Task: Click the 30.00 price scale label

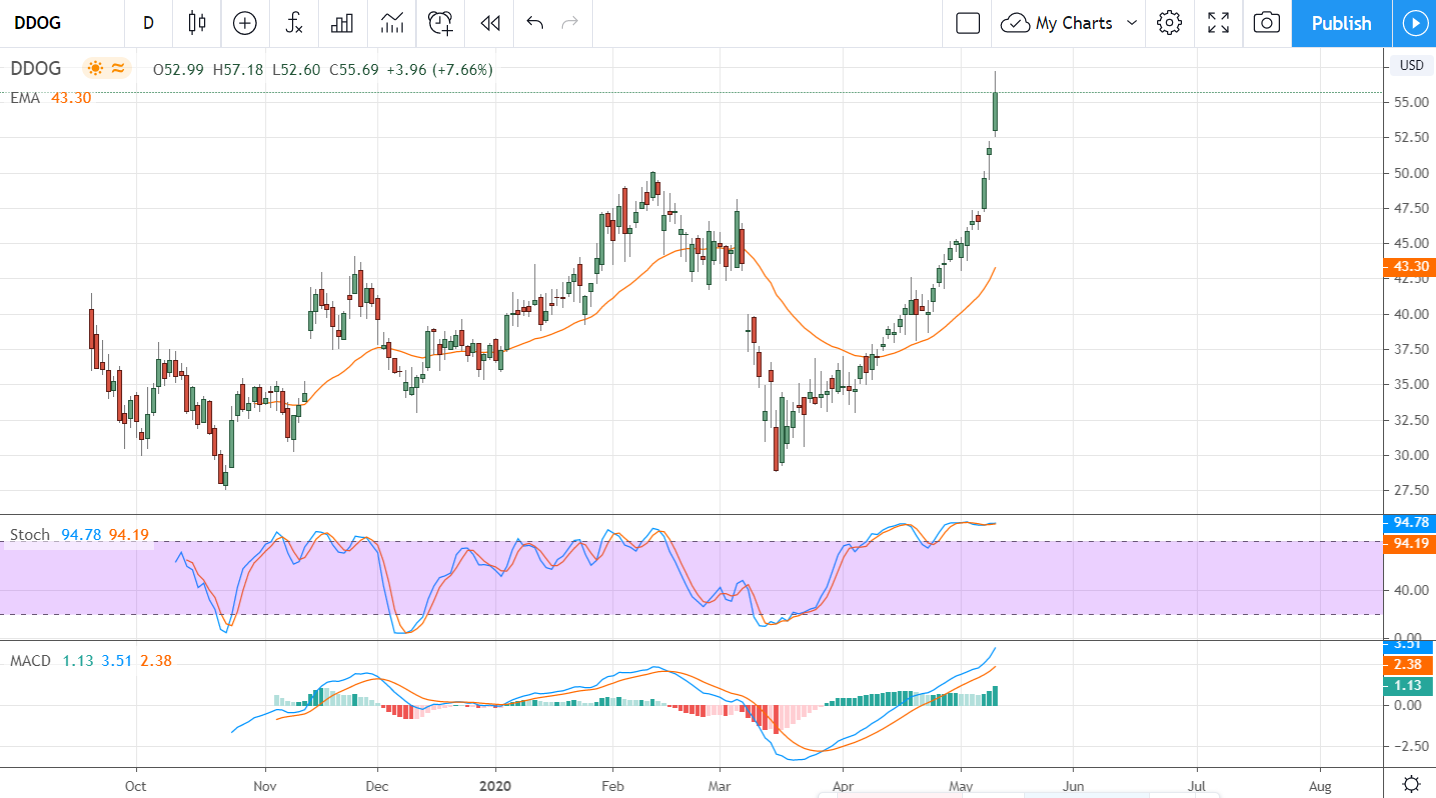Action: pyautogui.click(x=1410, y=455)
